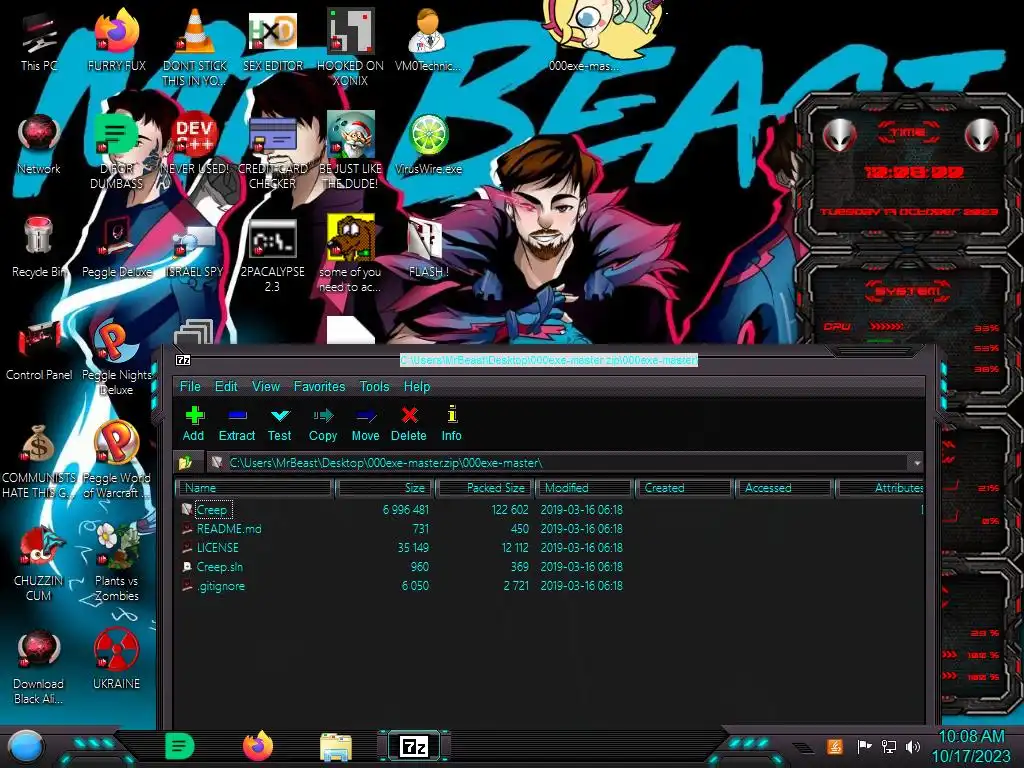Select the Plants vs Zombies desktop icon

pyautogui.click(x=116, y=564)
